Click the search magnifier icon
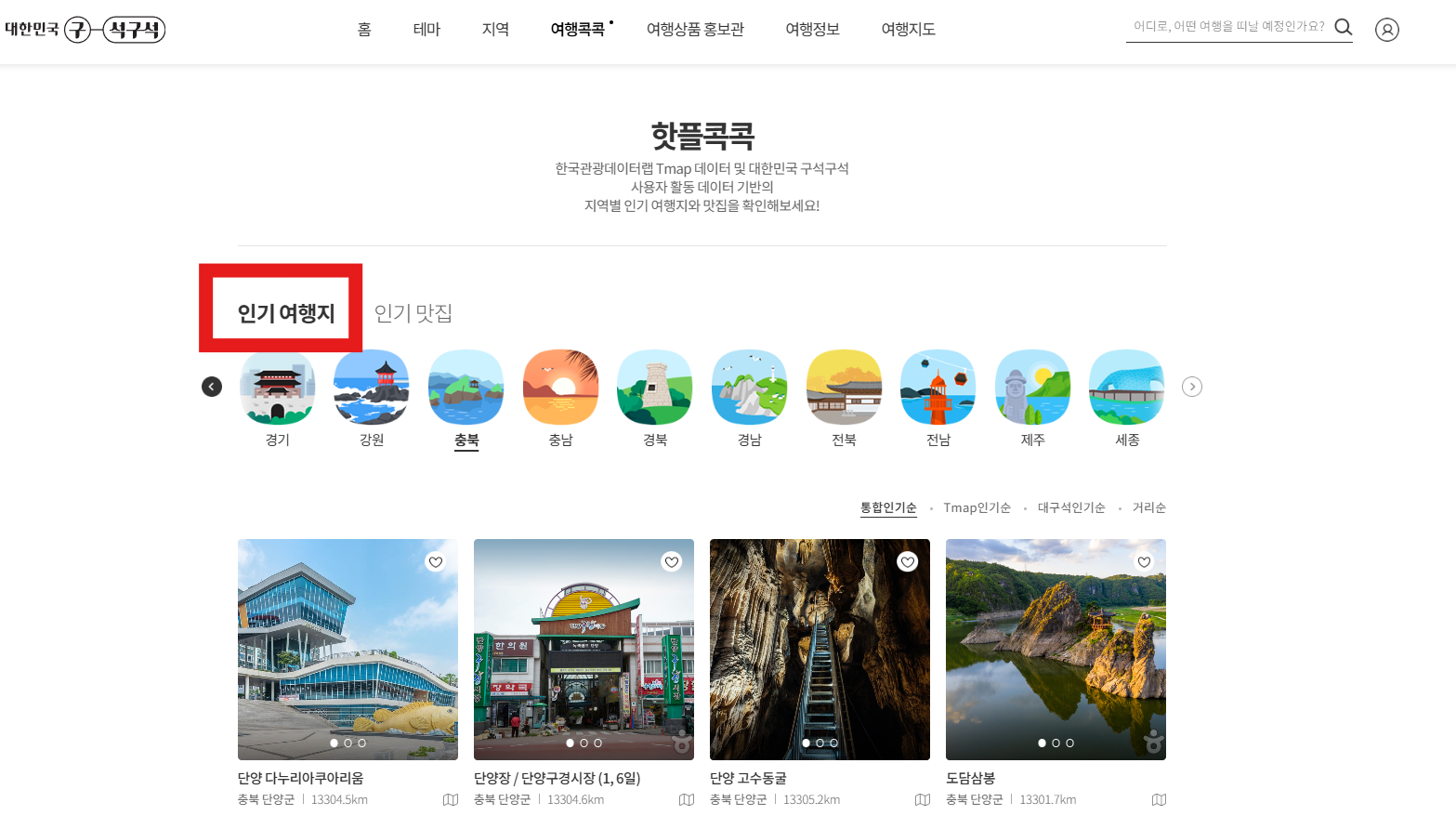 [x=1343, y=27]
